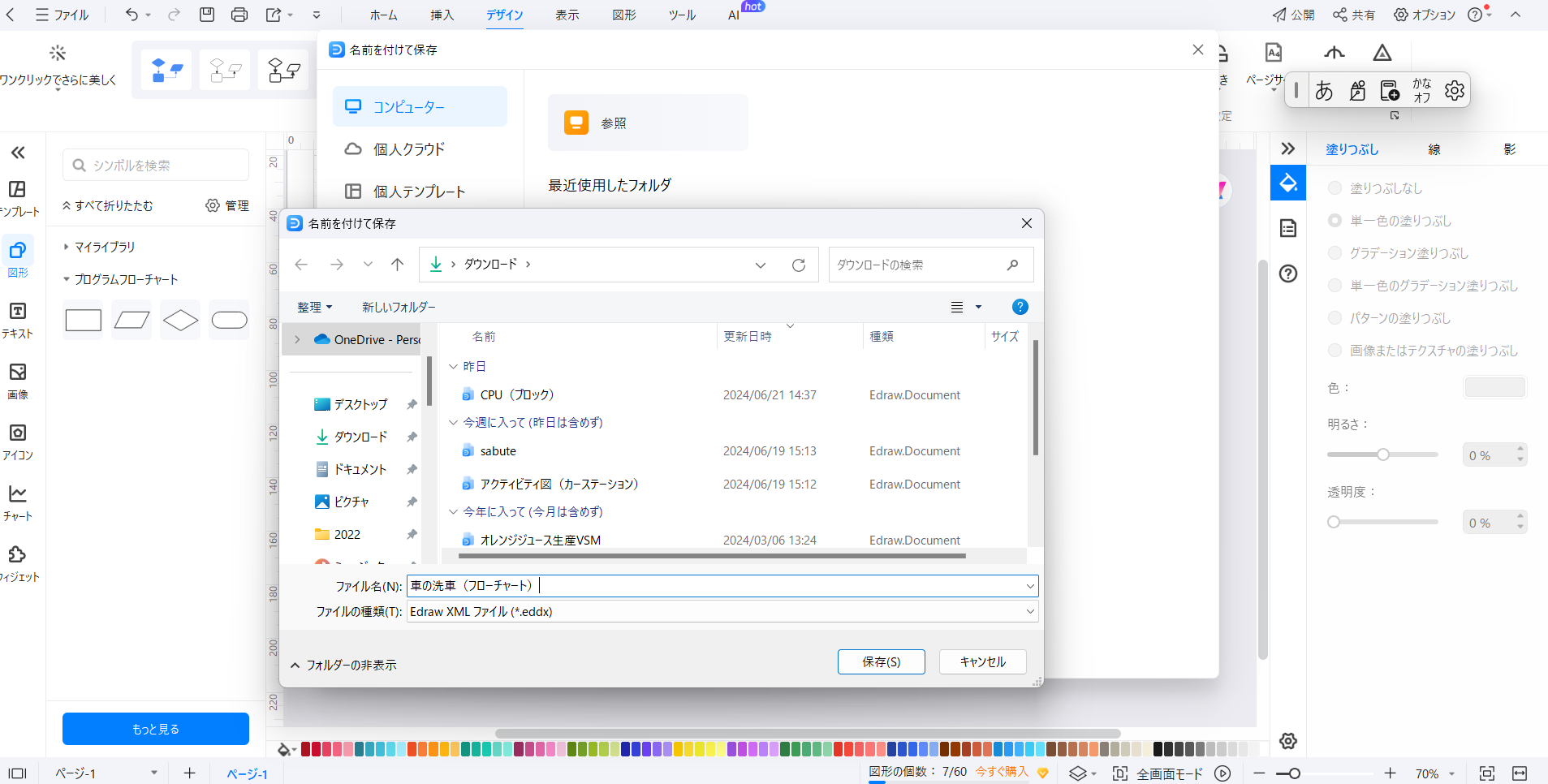Open the ウィジェット sidebar icon
Viewport: 1548px width, 784px height.
[x=18, y=563]
